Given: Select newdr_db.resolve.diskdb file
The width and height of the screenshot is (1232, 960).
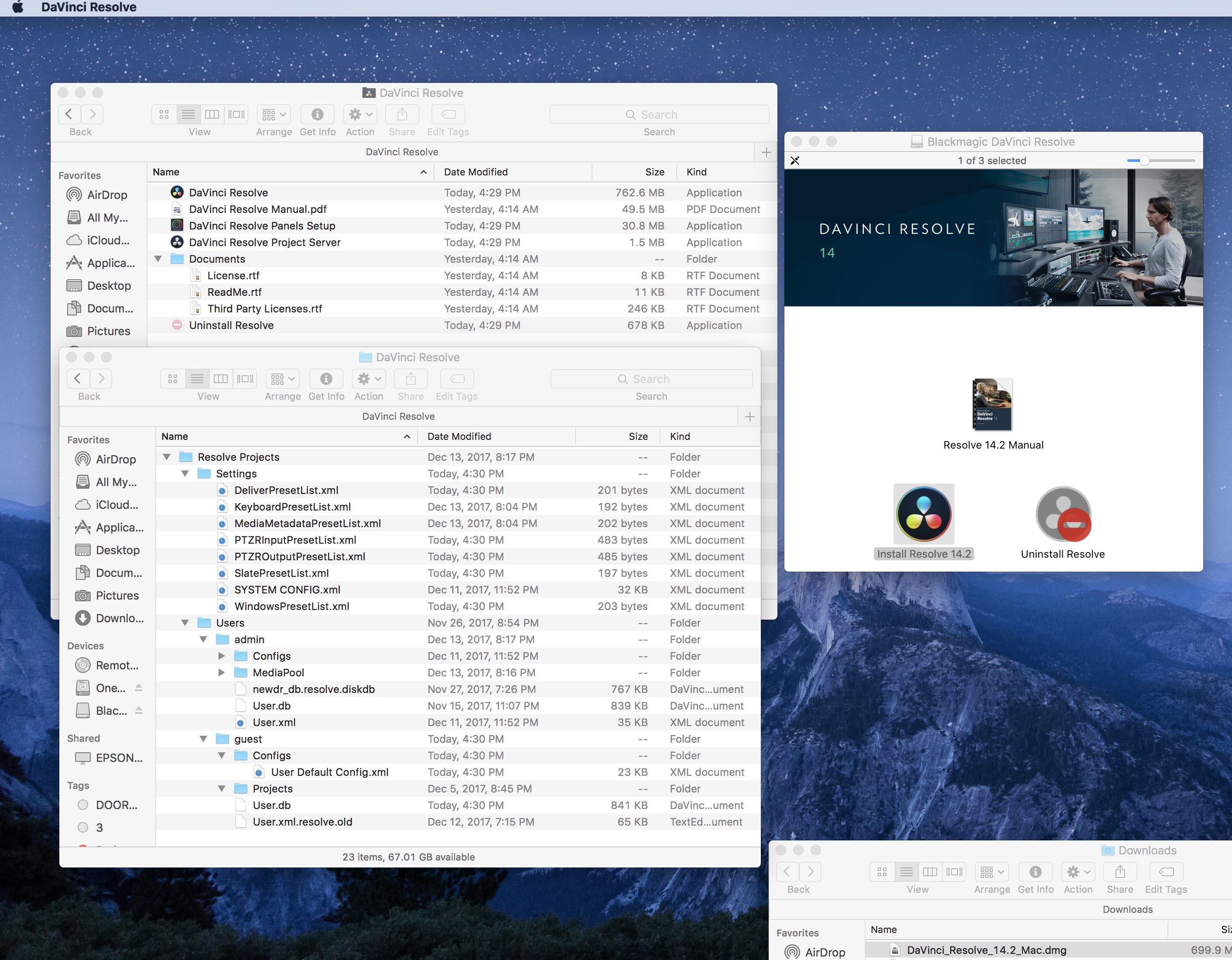Looking at the screenshot, I should click(x=458, y=689).
